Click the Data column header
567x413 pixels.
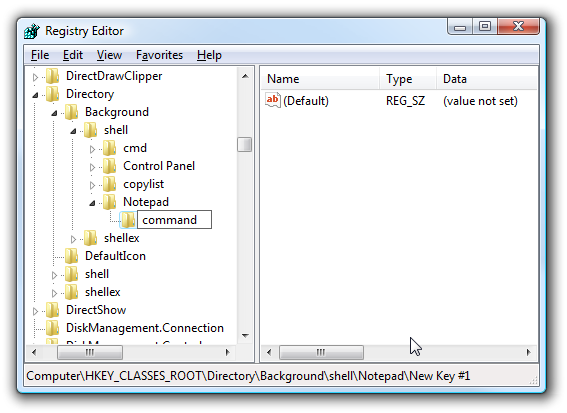click(x=487, y=79)
